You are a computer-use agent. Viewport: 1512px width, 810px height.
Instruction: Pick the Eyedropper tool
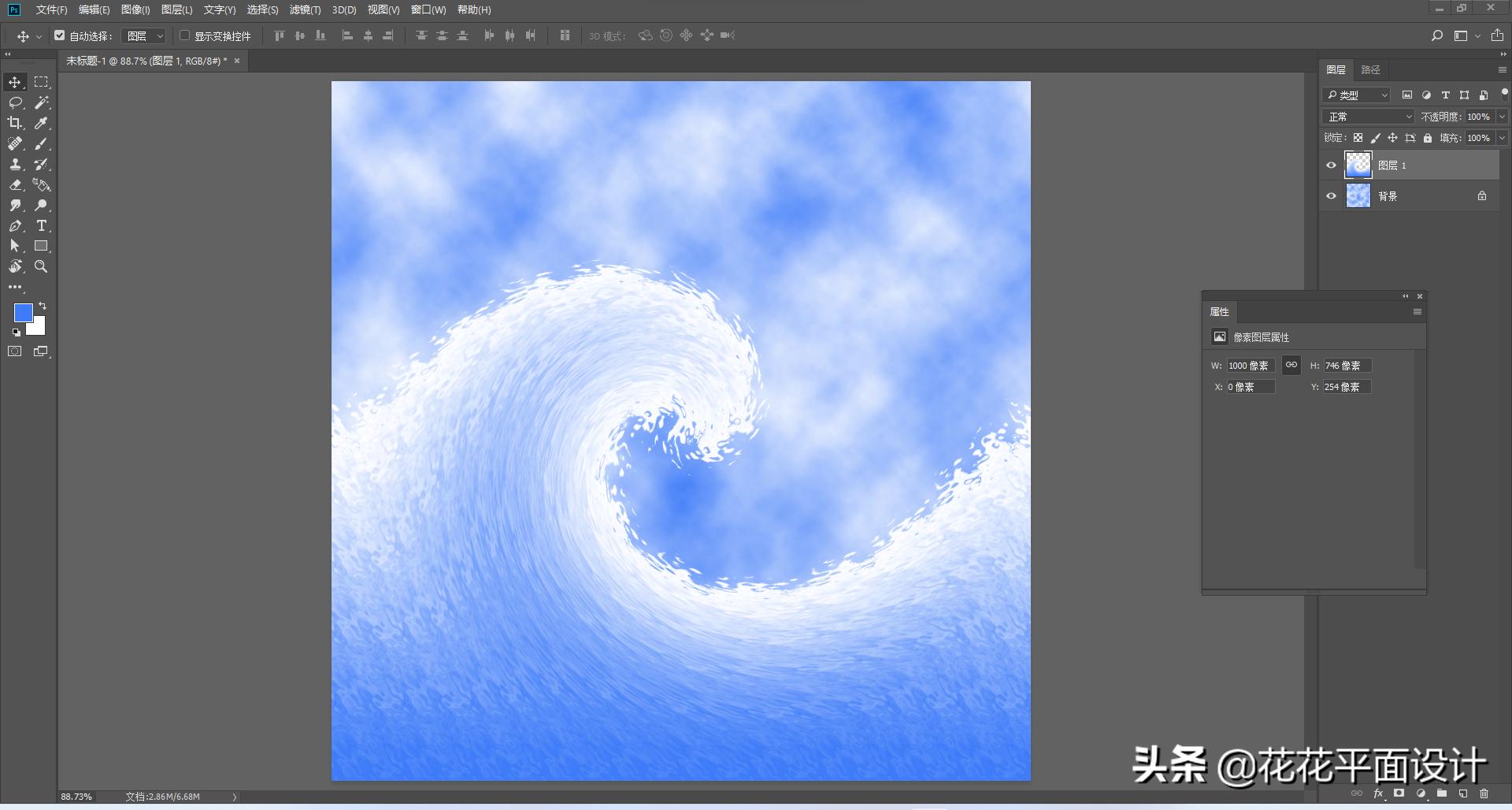click(42, 123)
